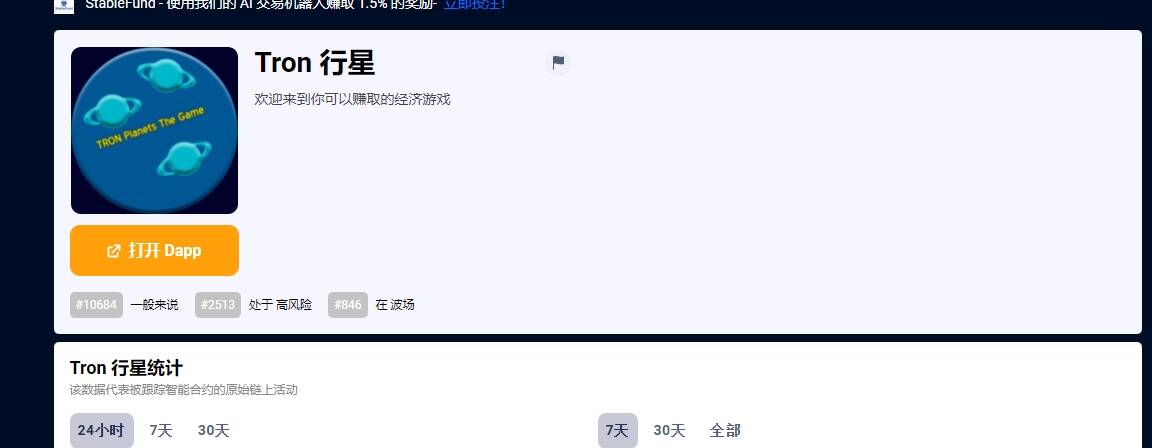Pick the 30天 tab just before 全部

coord(669,430)
